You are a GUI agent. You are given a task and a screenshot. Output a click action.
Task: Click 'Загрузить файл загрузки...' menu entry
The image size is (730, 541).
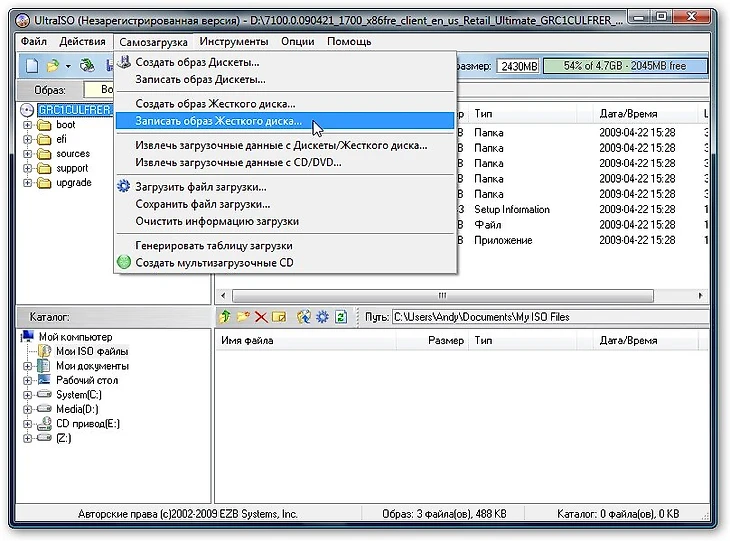coord(200,187)
